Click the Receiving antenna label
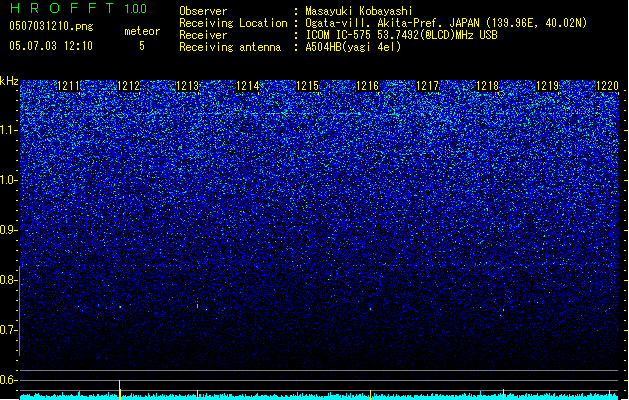Screen dimensions: 629x400 pos(230,47)
